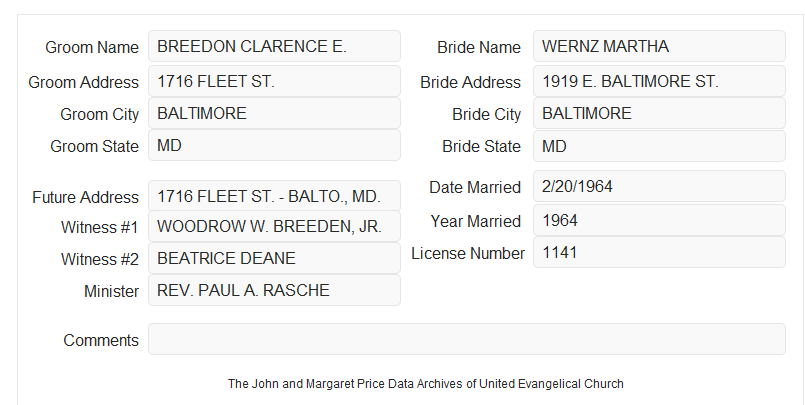
Task: Click the Groom Name label
Action: 92,47
